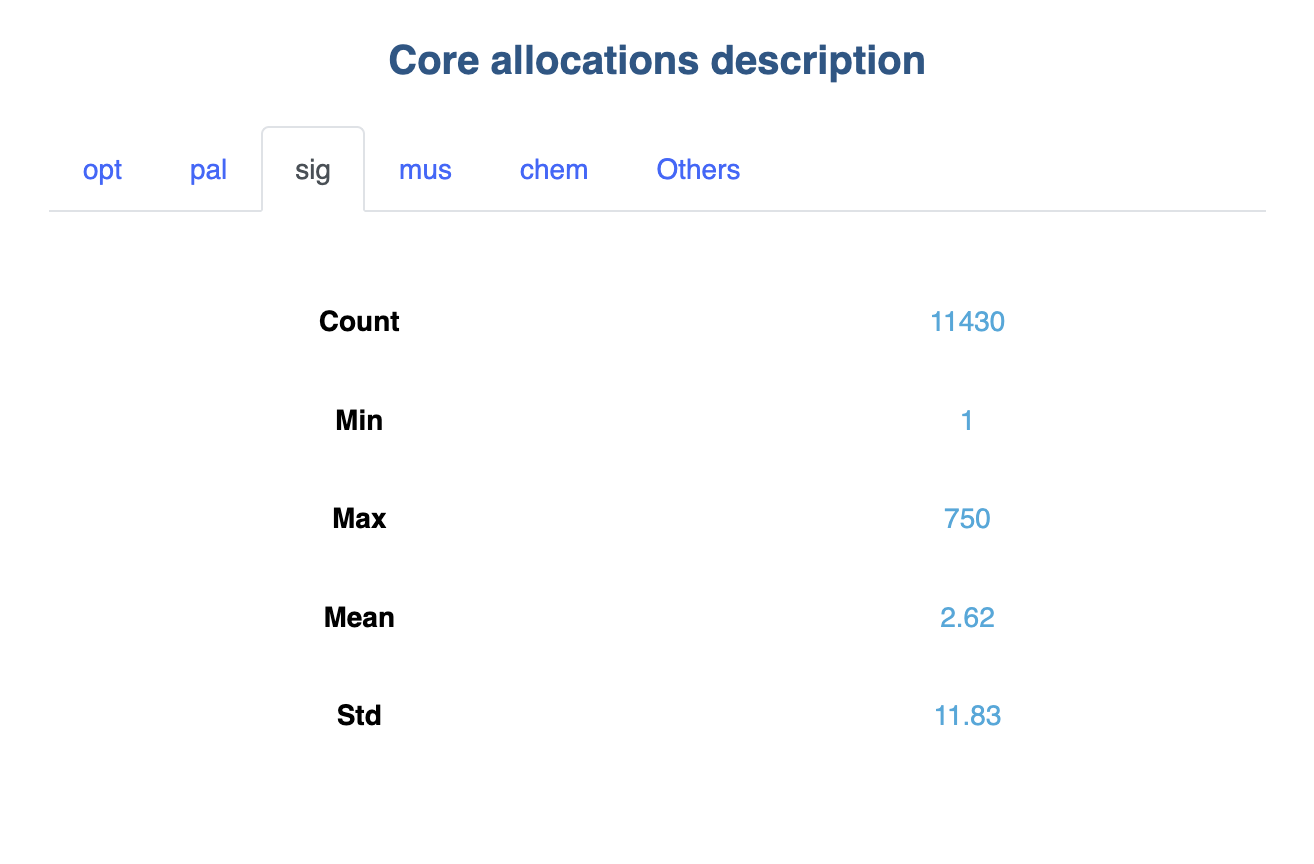The height and width of the screenshot is (864, 1314).
Task: Show the Others tab
Action: pos(698,170)
